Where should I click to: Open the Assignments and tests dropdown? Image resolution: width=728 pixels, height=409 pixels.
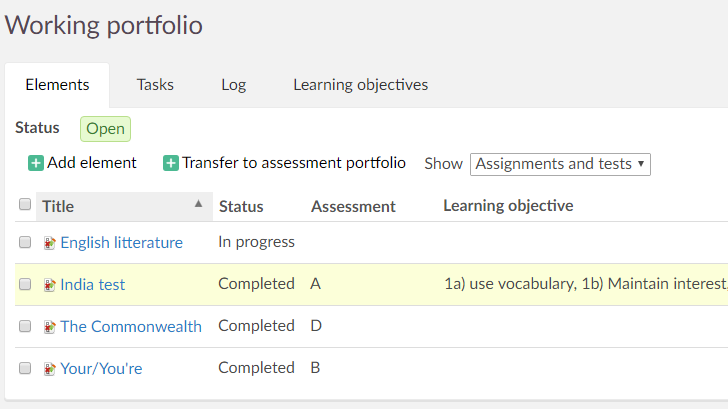560,164
